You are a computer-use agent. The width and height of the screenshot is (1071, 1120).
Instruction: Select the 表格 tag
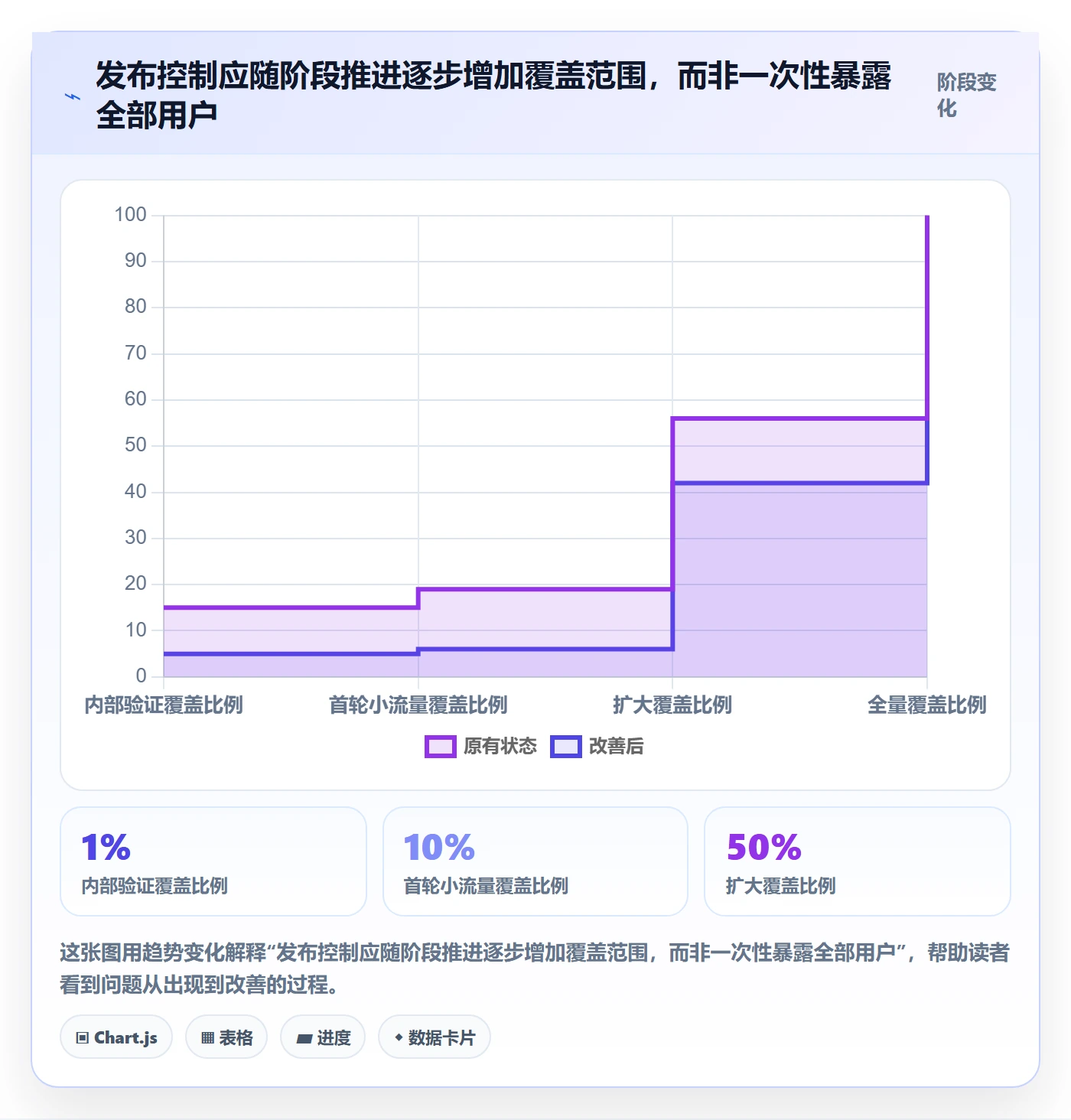[226, 1037]
